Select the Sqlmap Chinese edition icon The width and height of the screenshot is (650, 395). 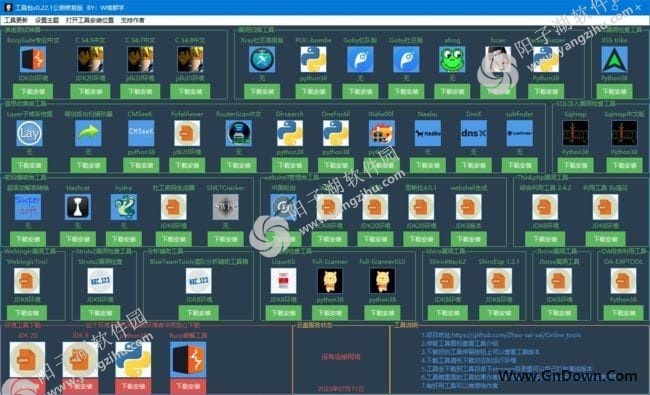point(624,133)
